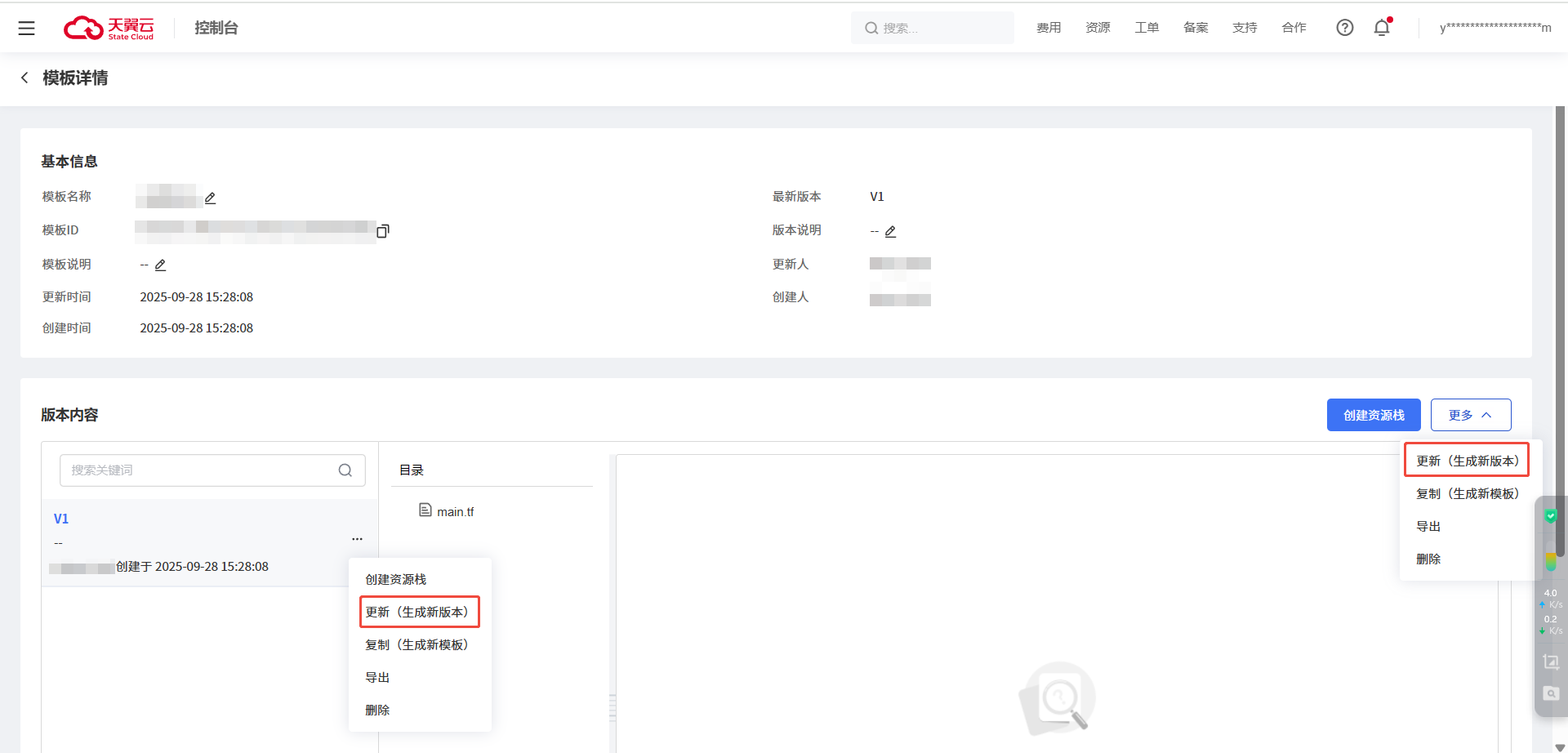Open the account menu for y***m
This screenshot has width=1568, height=753.
[x=1495, y=28]
